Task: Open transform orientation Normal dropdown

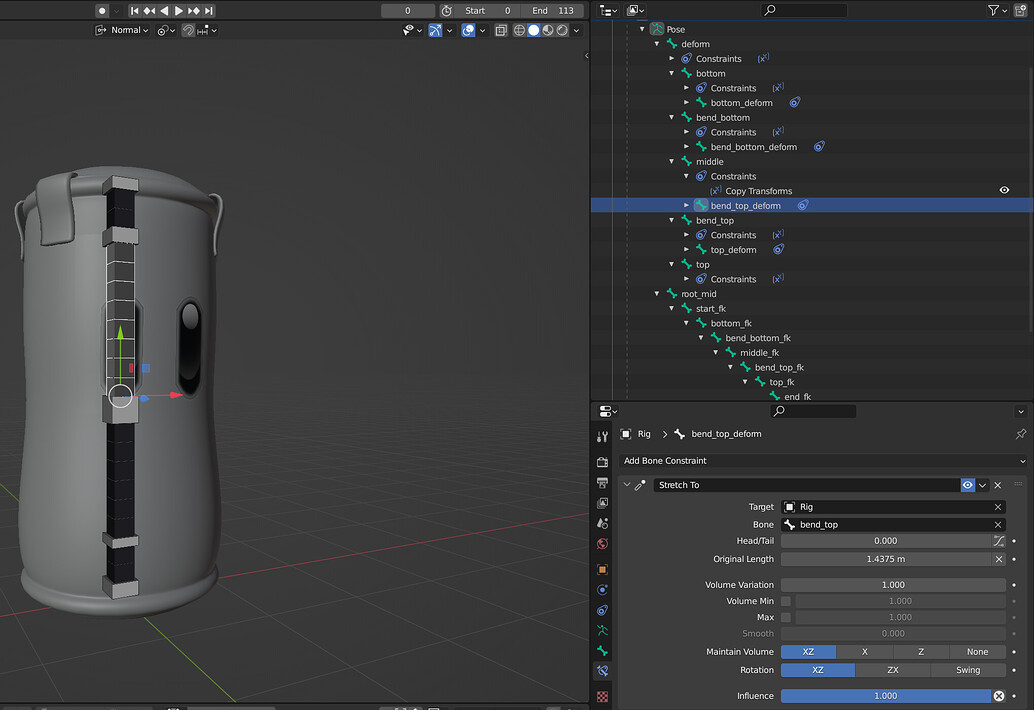Action: click(122, 30)
